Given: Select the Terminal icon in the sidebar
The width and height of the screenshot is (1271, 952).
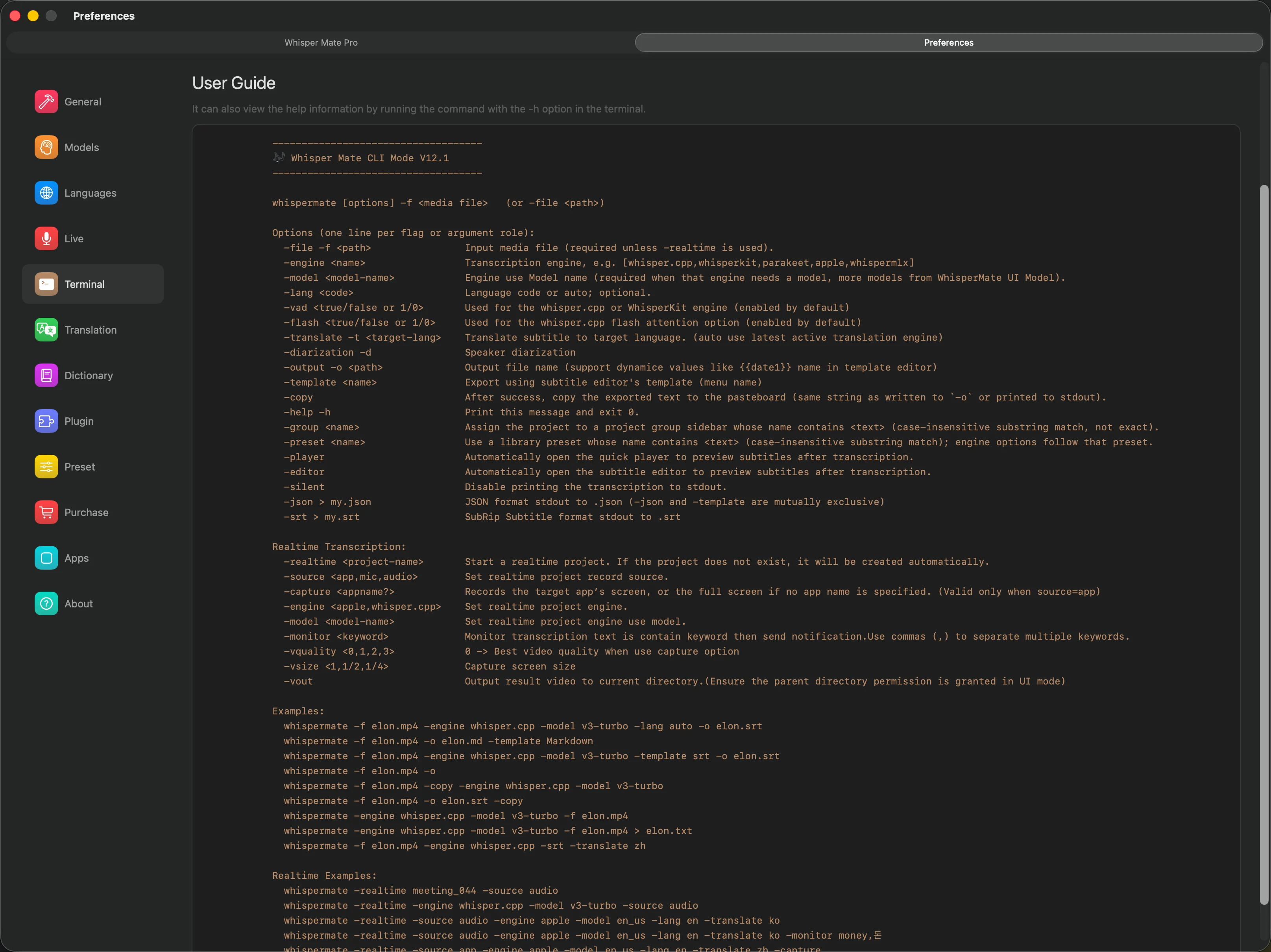Looking at the screenshot, I should pos(46,284).
